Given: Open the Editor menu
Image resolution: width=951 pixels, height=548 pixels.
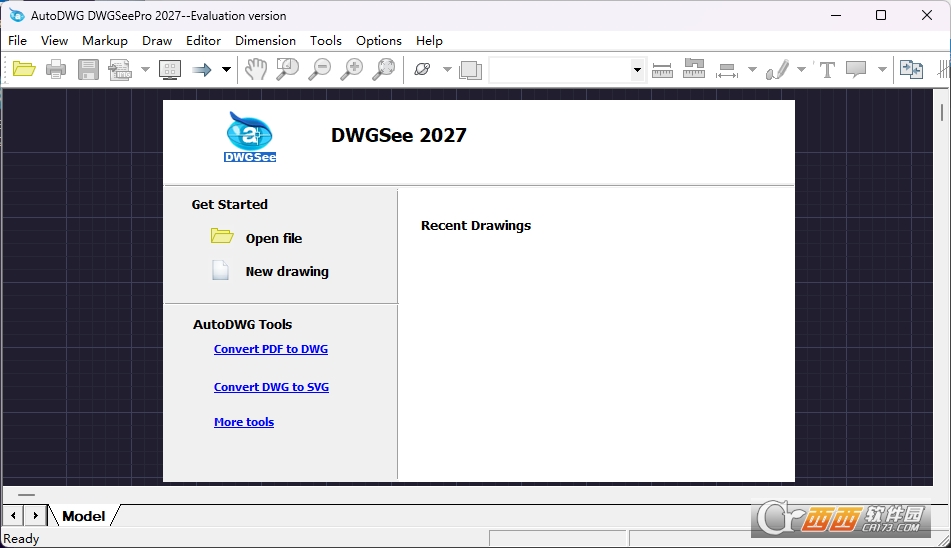Looking at the screenshot, I should click(203, 41).
